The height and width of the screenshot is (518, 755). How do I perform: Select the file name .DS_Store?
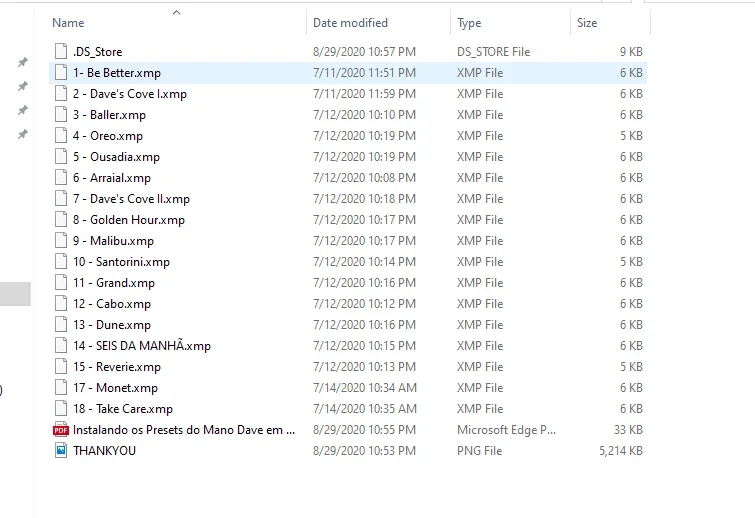(97, 52)
